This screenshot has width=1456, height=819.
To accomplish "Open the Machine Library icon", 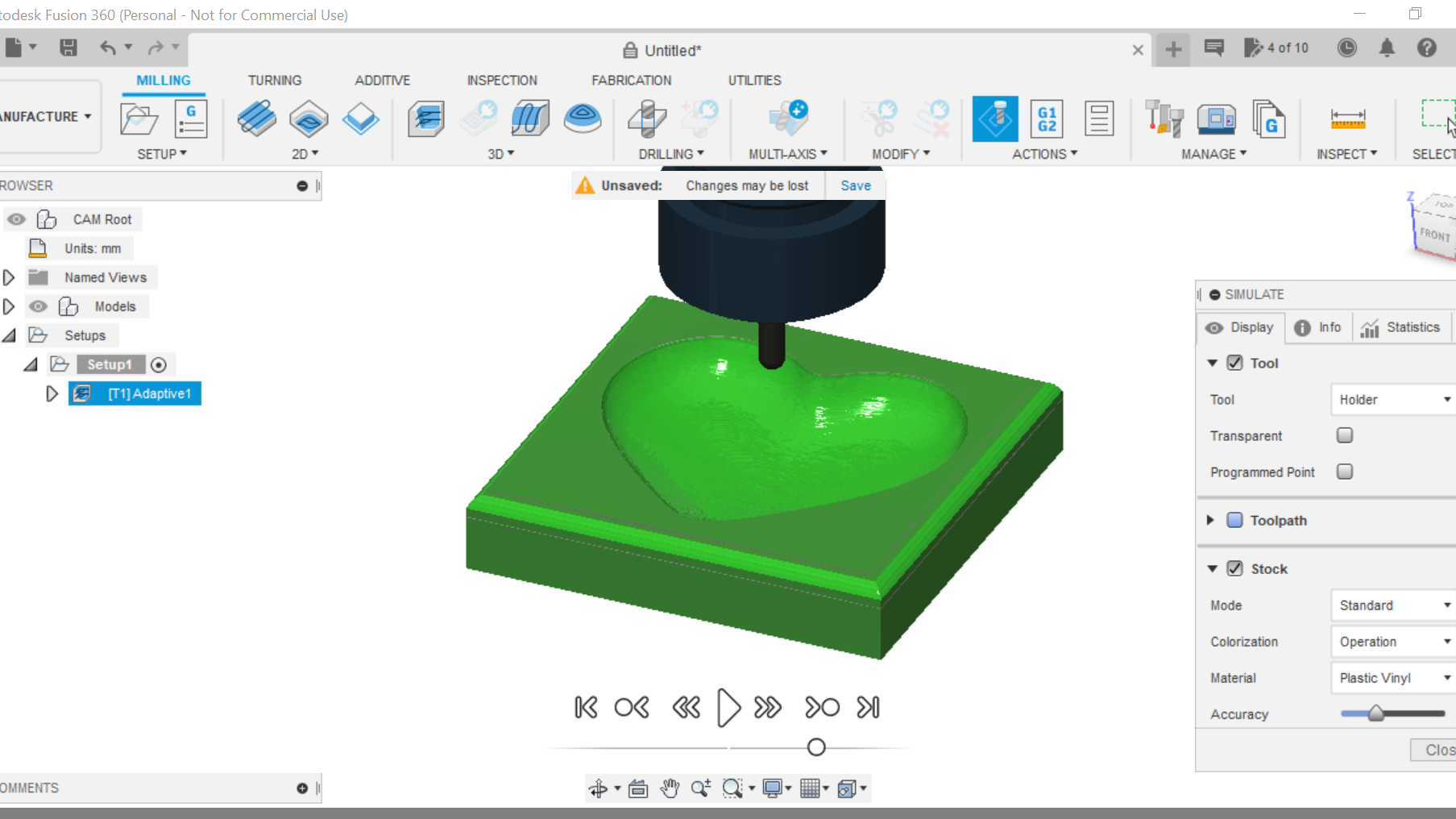I will click(1216, 118).
